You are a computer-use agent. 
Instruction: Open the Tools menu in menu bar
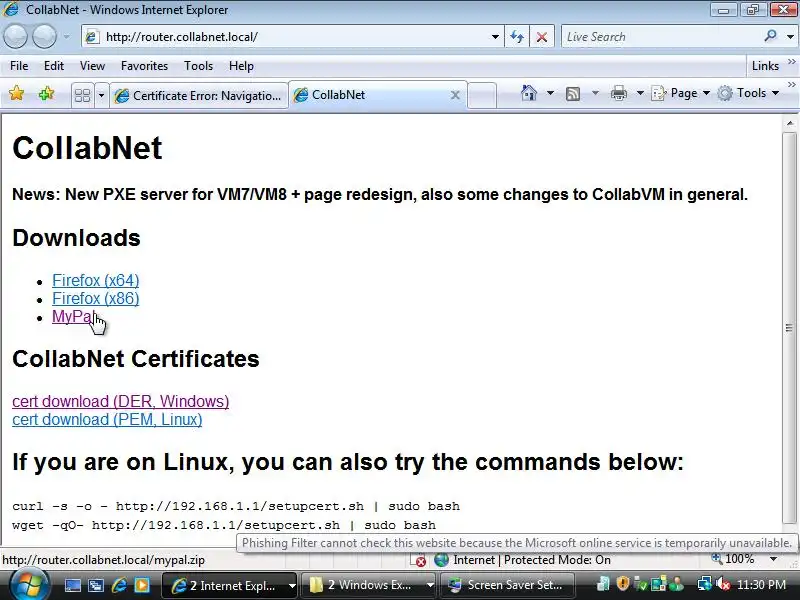point(198,66)
